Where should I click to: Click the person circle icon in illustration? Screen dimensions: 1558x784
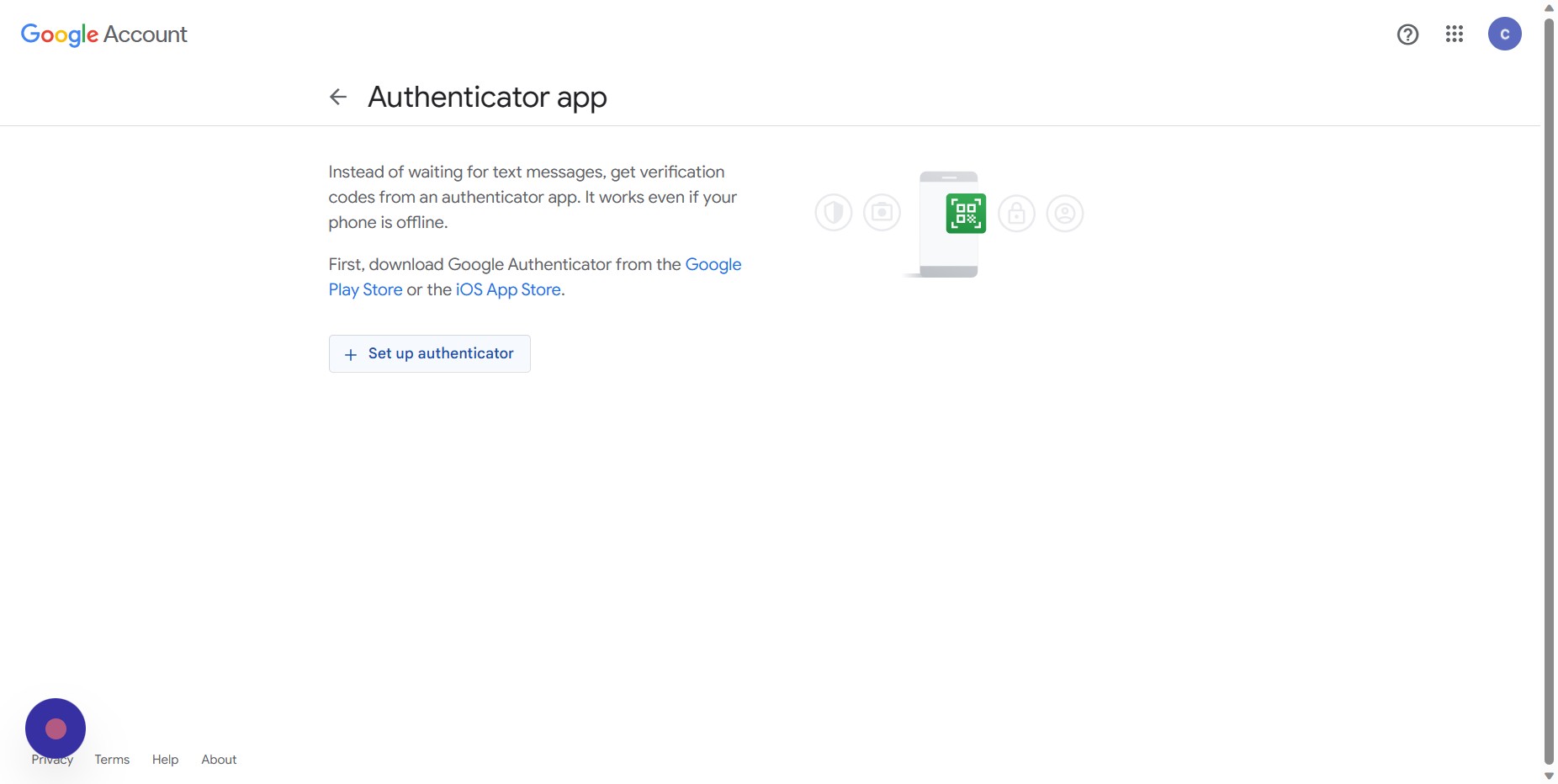(1065, 214)
